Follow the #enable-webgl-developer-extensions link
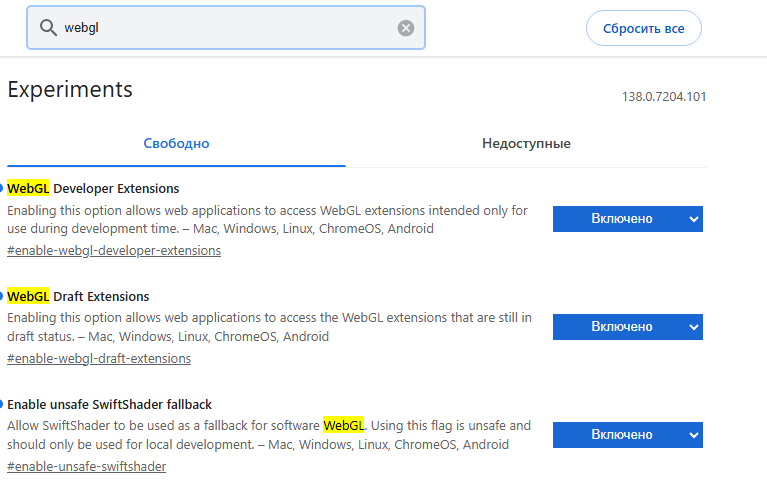 click(x=114, y=251)
